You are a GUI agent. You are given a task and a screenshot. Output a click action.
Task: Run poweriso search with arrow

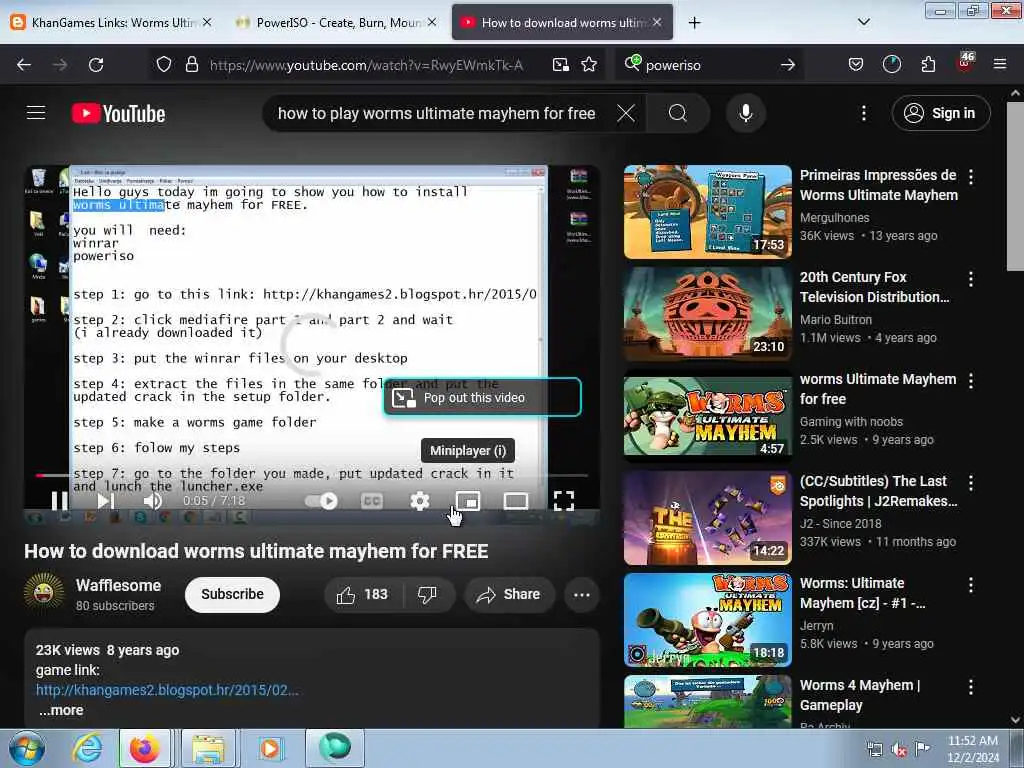[788, 65]
